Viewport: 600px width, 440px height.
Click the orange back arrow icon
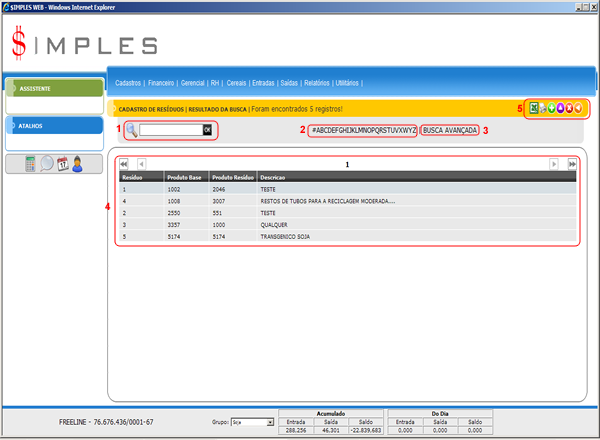pos(578,108)
